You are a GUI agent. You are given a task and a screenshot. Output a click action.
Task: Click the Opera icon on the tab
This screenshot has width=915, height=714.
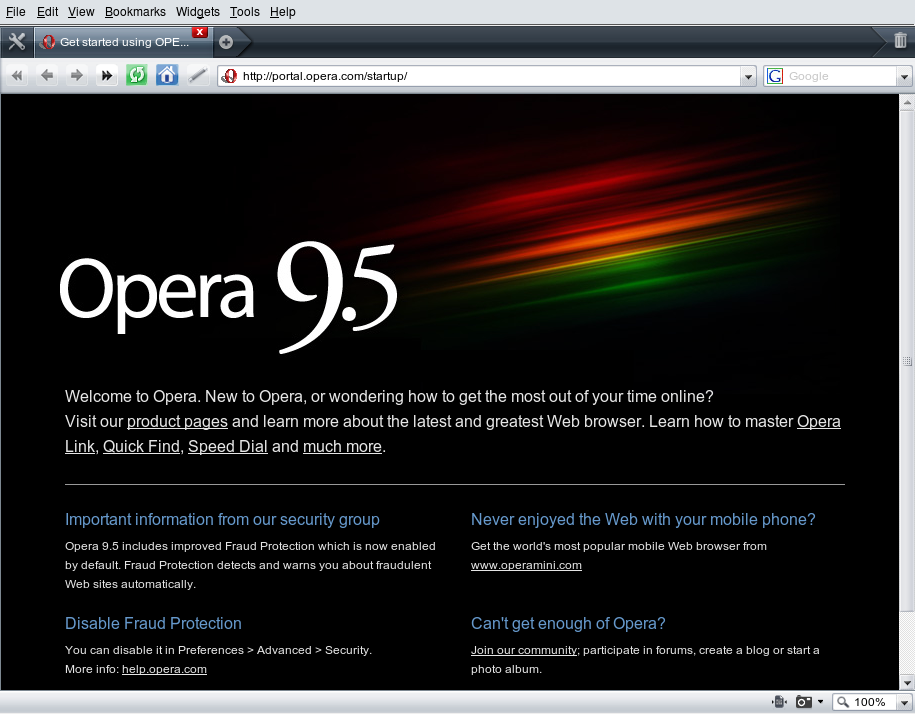tap(48, 42)
